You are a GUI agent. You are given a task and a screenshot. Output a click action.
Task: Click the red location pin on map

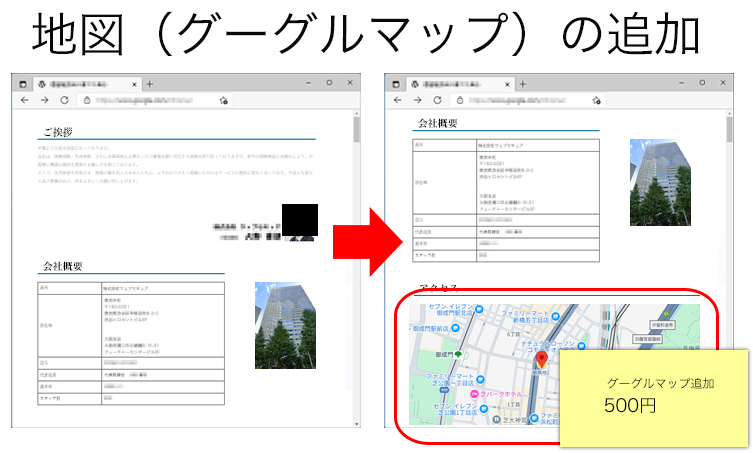pos(542,358)
